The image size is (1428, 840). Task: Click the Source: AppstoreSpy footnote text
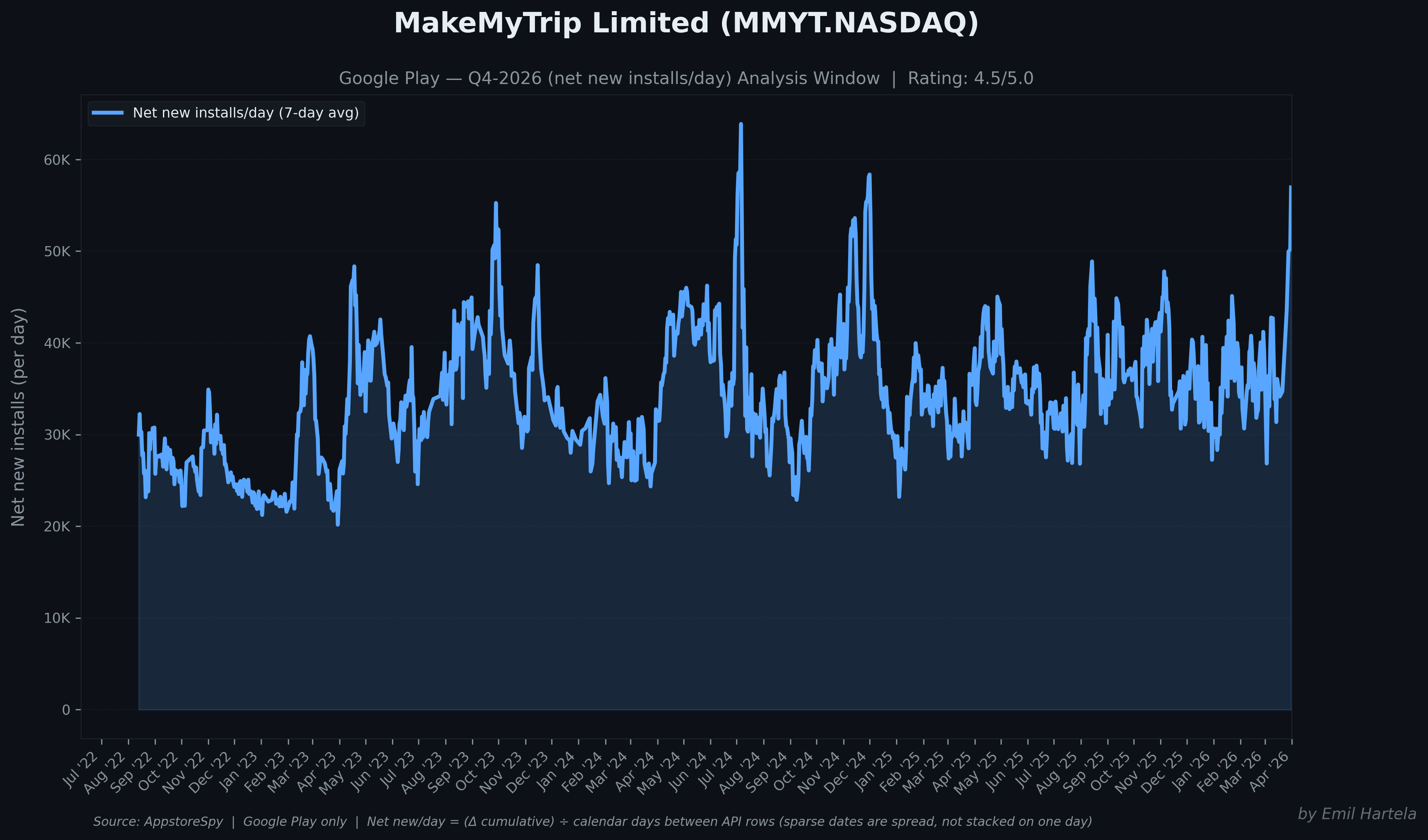click(592, 821)
